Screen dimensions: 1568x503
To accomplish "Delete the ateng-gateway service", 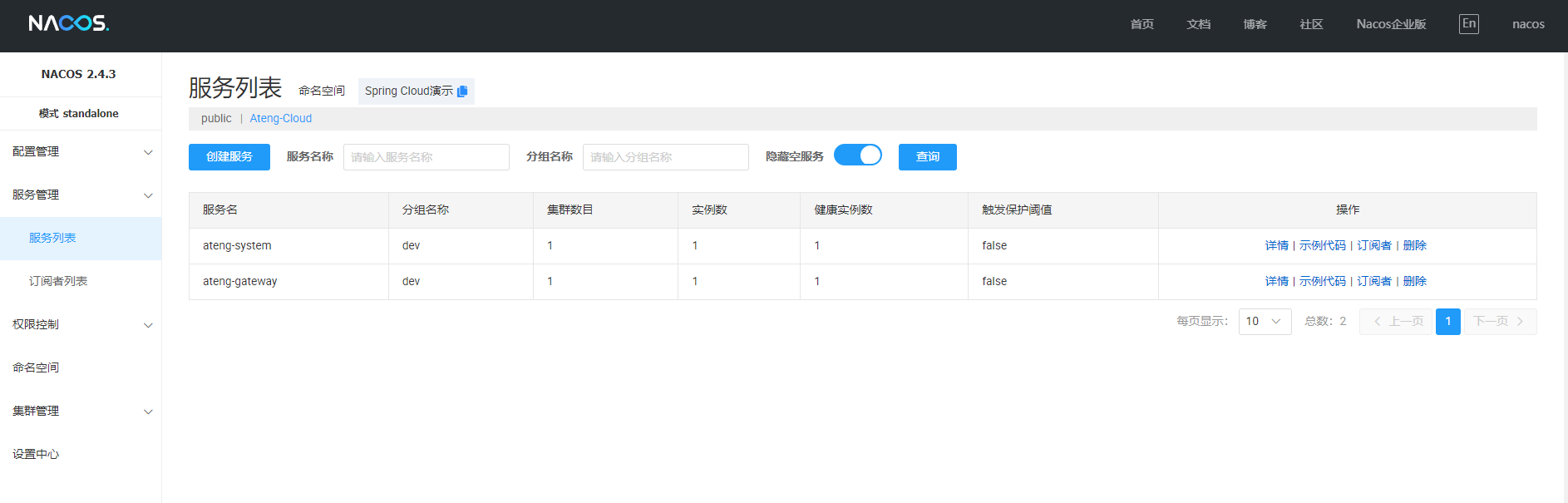I will (1414, 282).
